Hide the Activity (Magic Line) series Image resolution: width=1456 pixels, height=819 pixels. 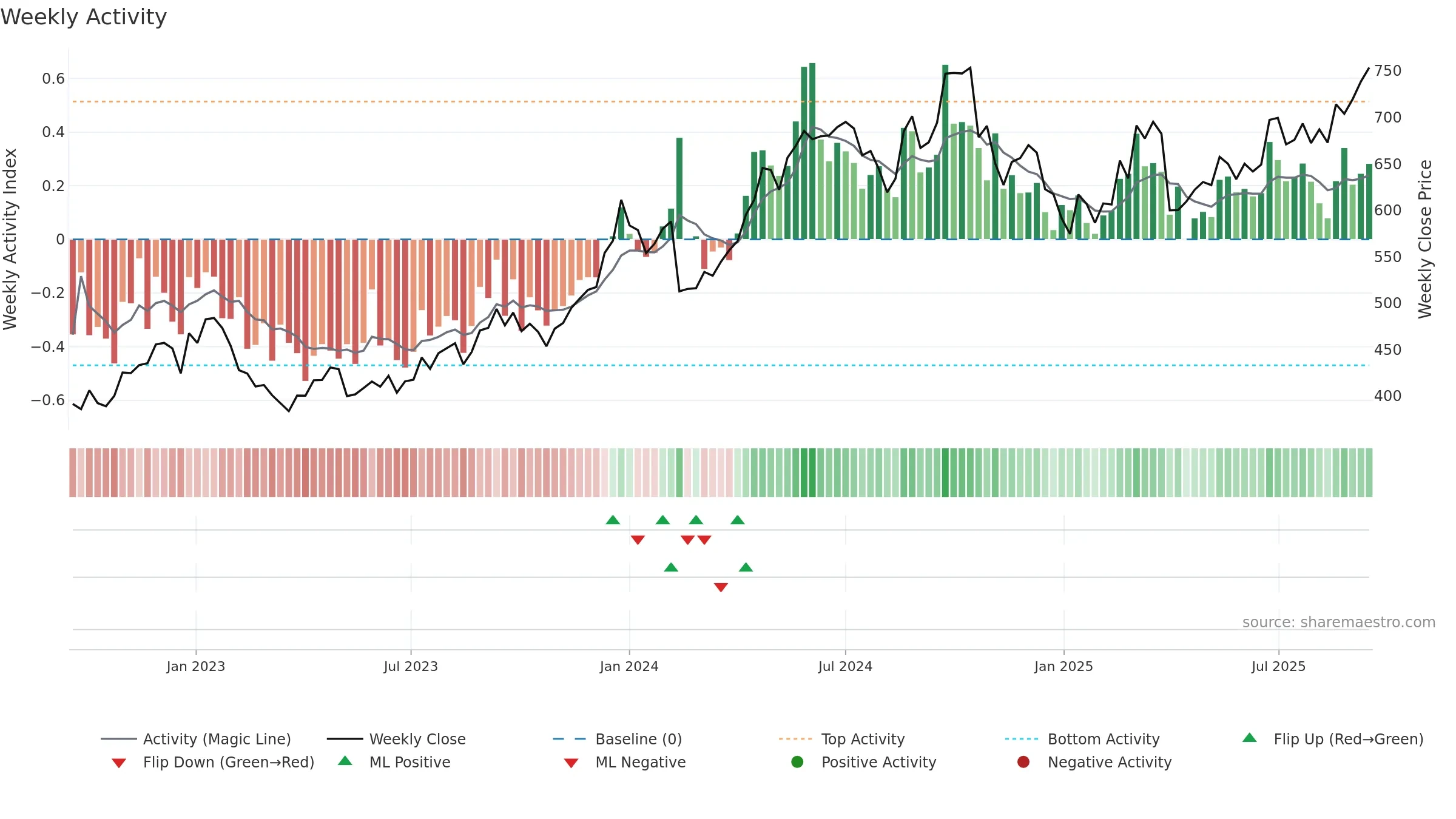(195, 739)
